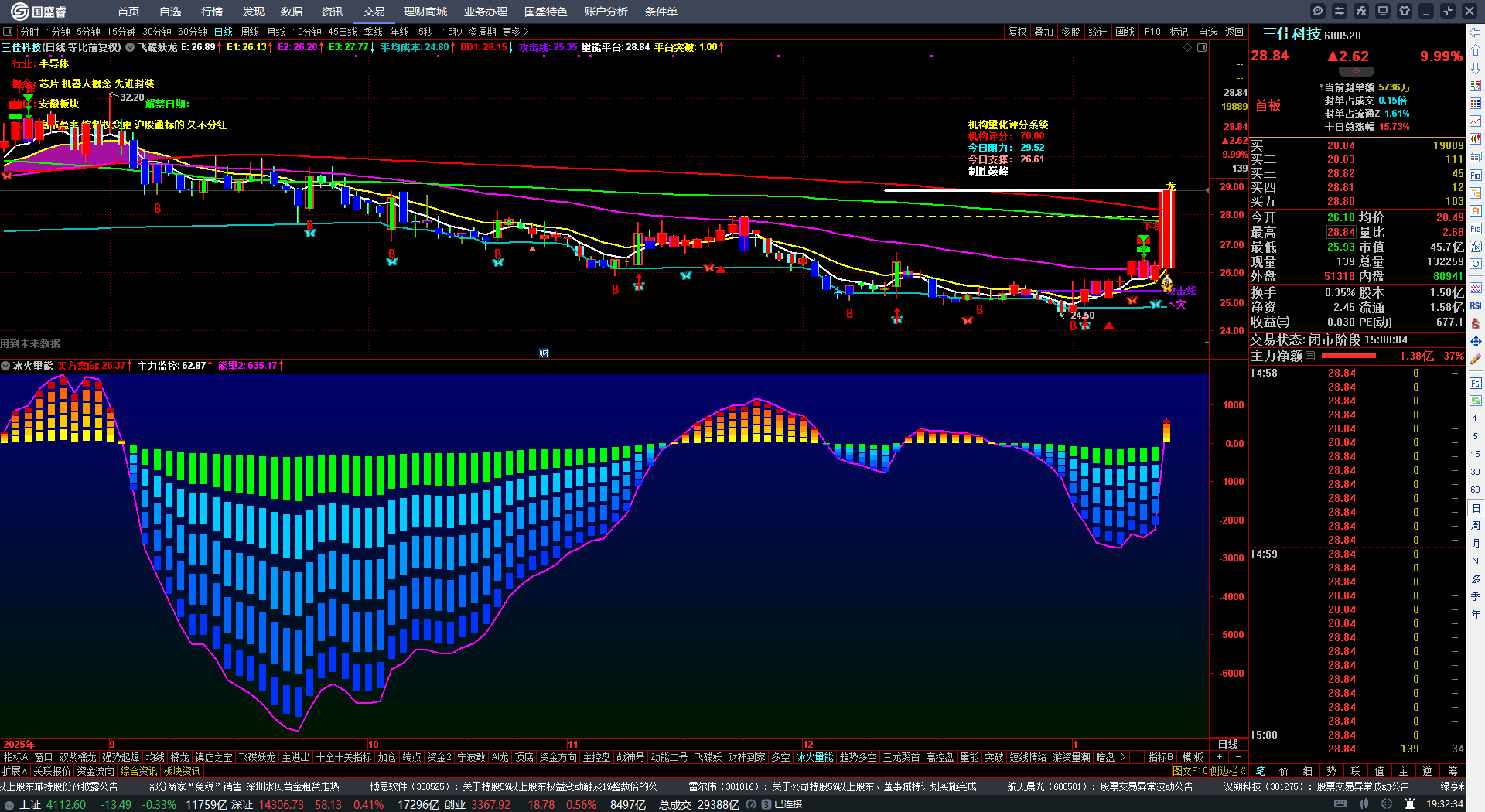
Task: Open the 指标A indicator group menu
Action: tap(15, 757)
